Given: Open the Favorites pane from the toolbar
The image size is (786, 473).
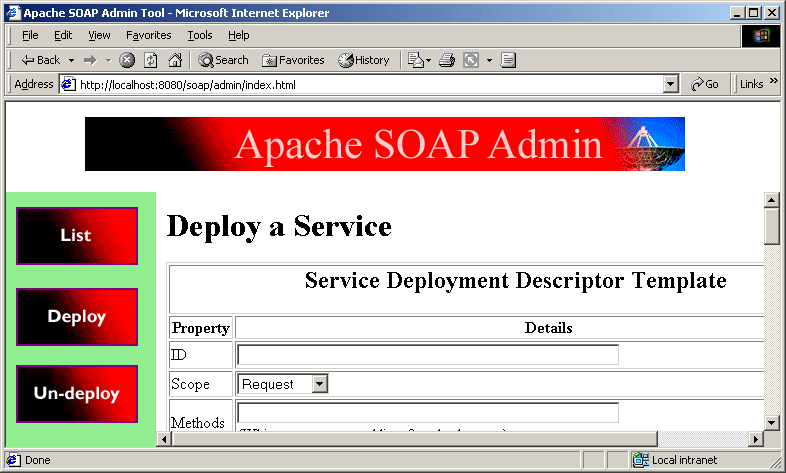Looking at the screenshot, I should pyautogui.click(x=293, y=60).
